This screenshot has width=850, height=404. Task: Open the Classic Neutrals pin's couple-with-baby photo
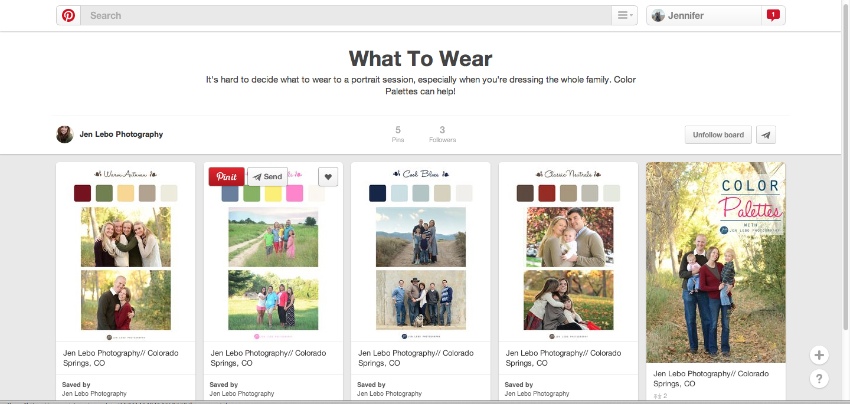click(x=568, y=237)
